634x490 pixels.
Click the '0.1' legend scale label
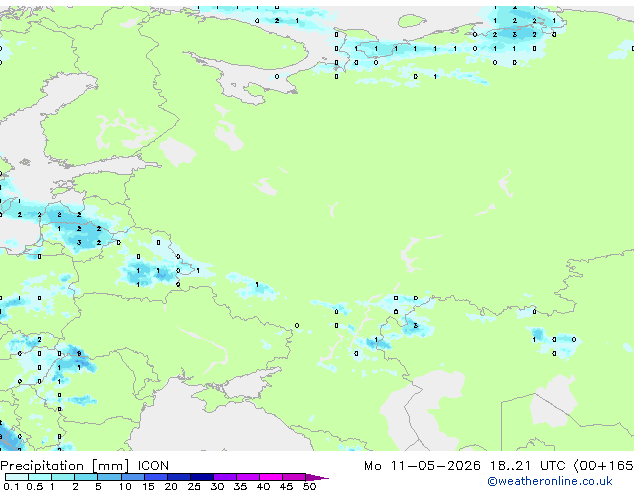(x=11, y=486)
